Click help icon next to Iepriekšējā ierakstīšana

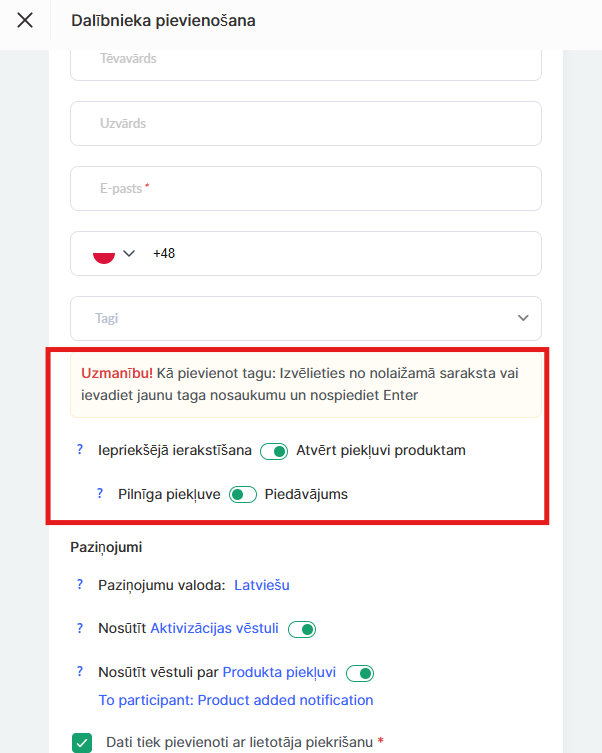click(80, 450)
